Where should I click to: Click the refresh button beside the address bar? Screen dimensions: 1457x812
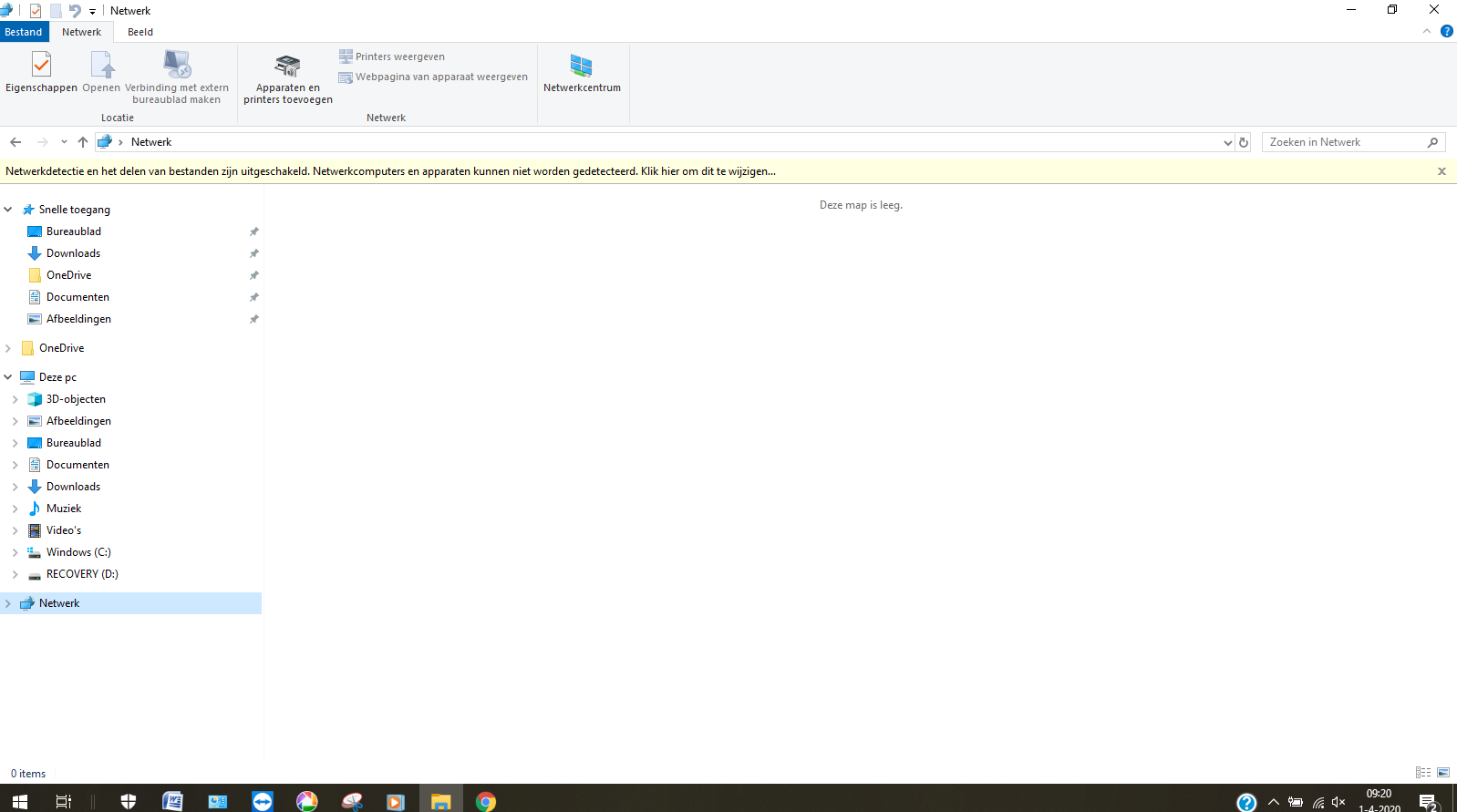1244,142
